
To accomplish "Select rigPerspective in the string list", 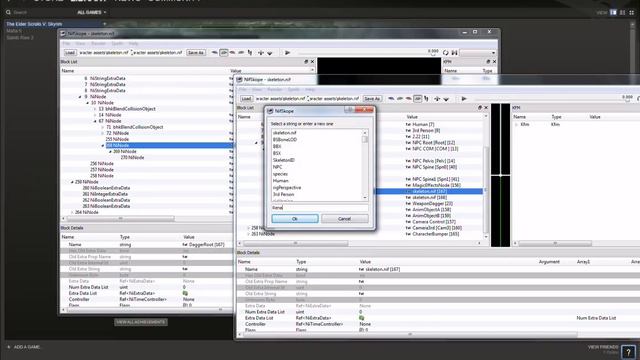I will coord(287,187).
